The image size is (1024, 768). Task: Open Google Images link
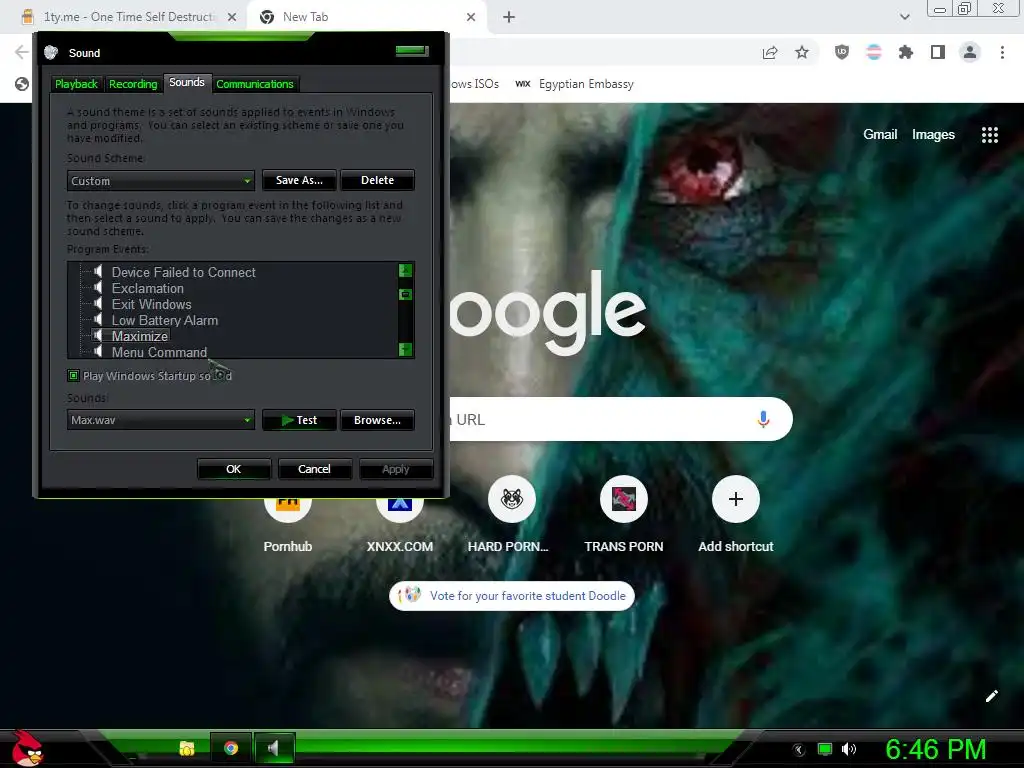point(933,135)
